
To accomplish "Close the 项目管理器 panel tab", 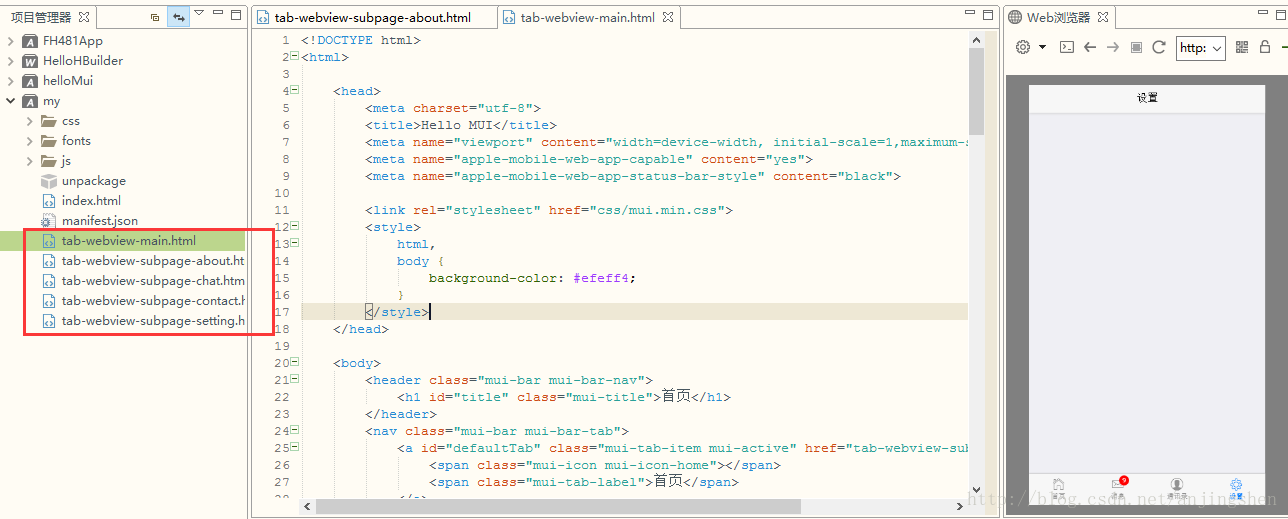I will pos(84,17).
